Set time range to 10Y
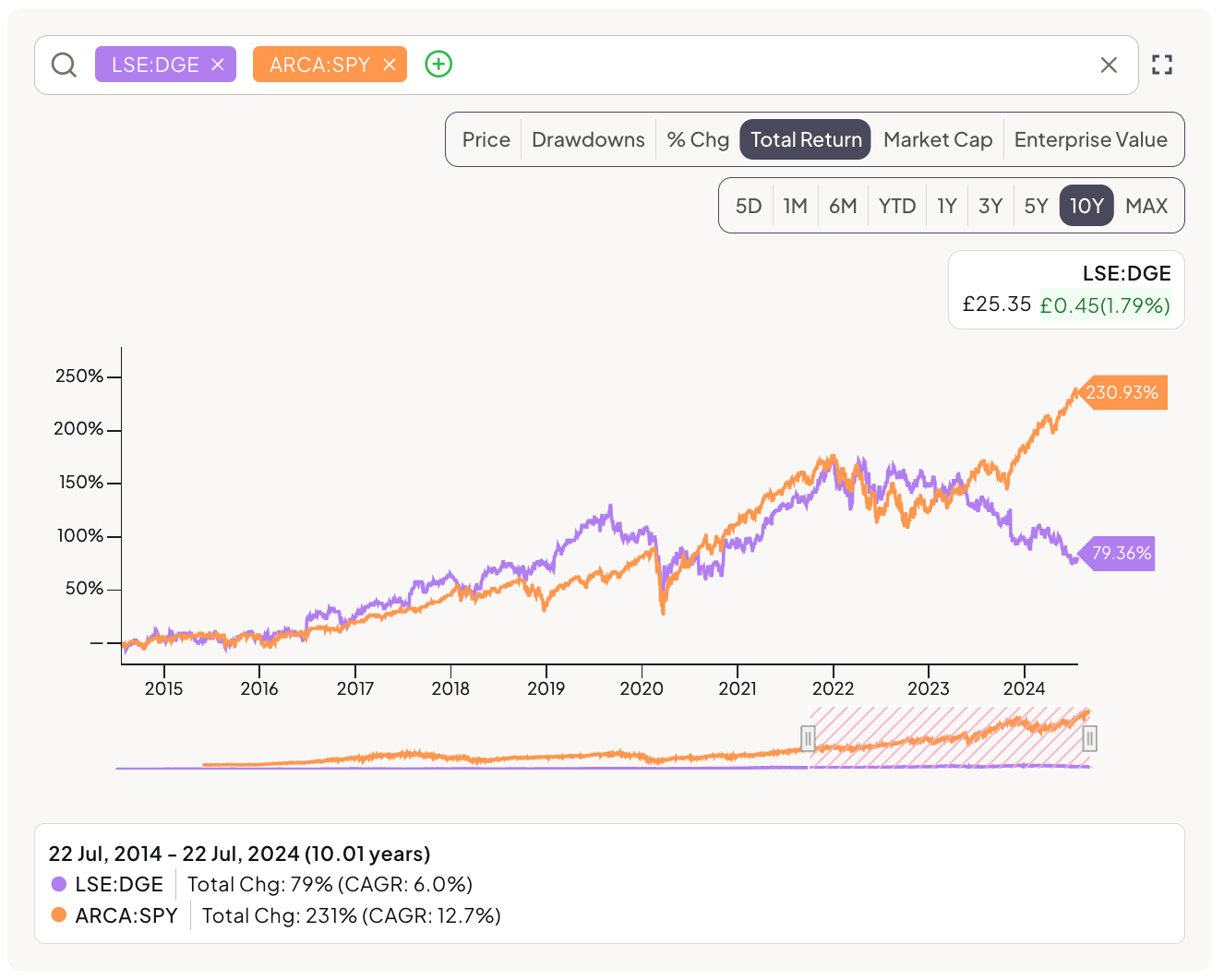This screenshot has height=980, width=1224. 1086,206
